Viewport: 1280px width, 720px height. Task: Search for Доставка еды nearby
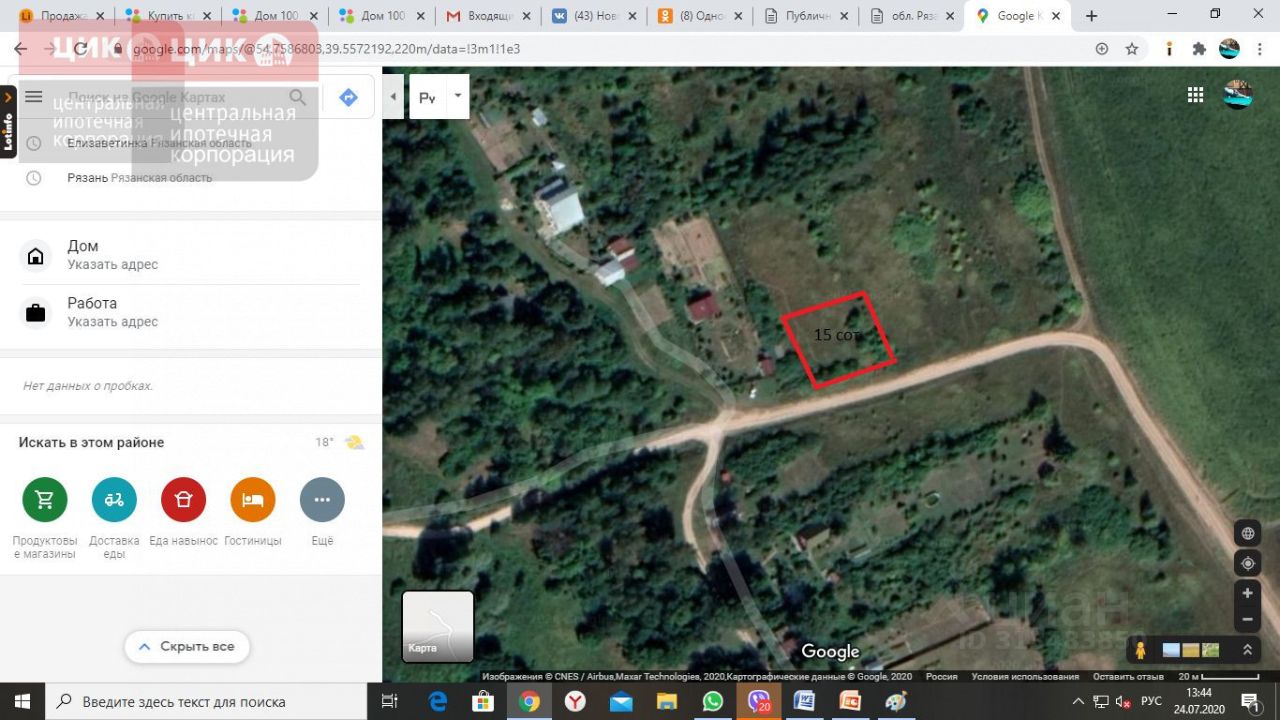point(114,518)
